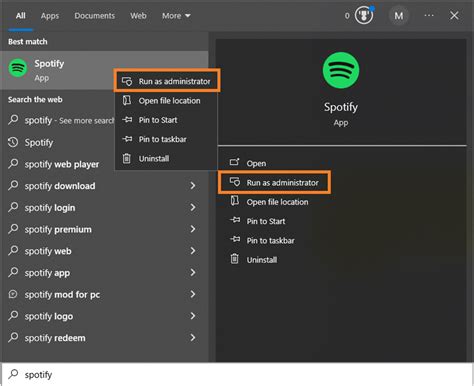Select 'spotify mod for pc' suggestion

pyautogui.click(x=104, y=295)
